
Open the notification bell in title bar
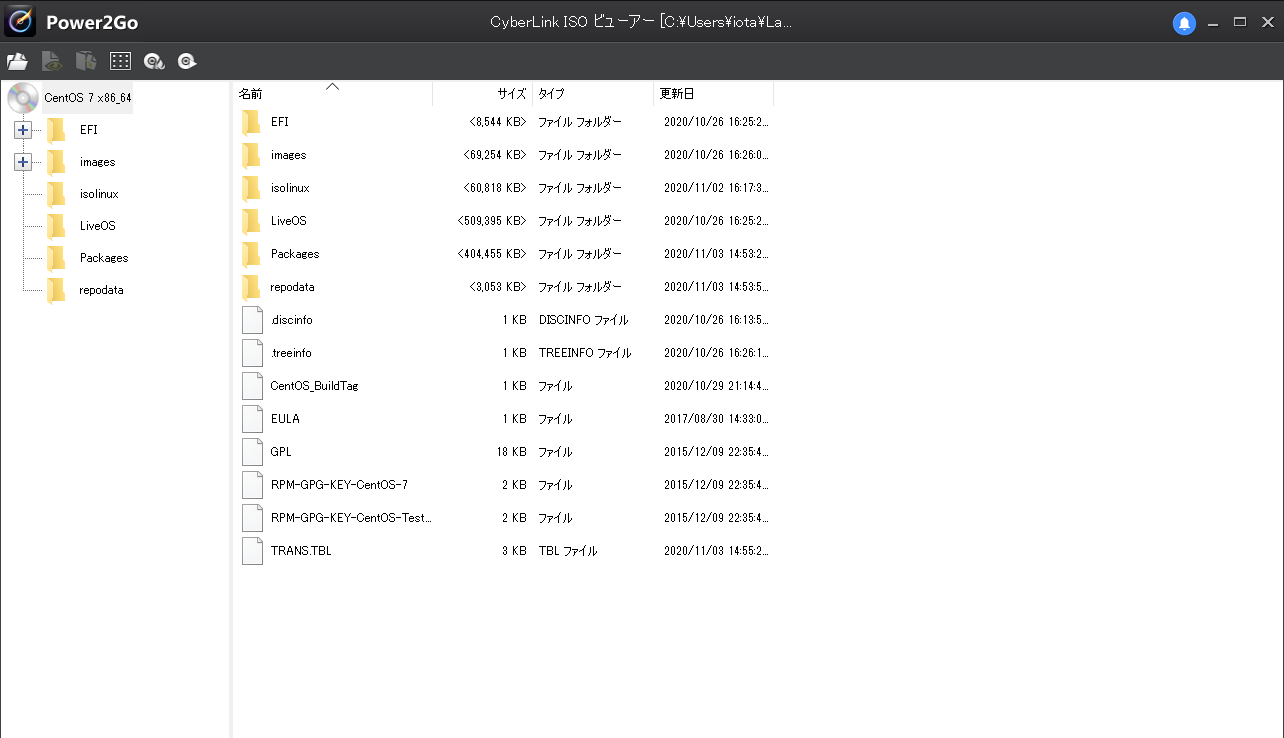(1184, 22)
